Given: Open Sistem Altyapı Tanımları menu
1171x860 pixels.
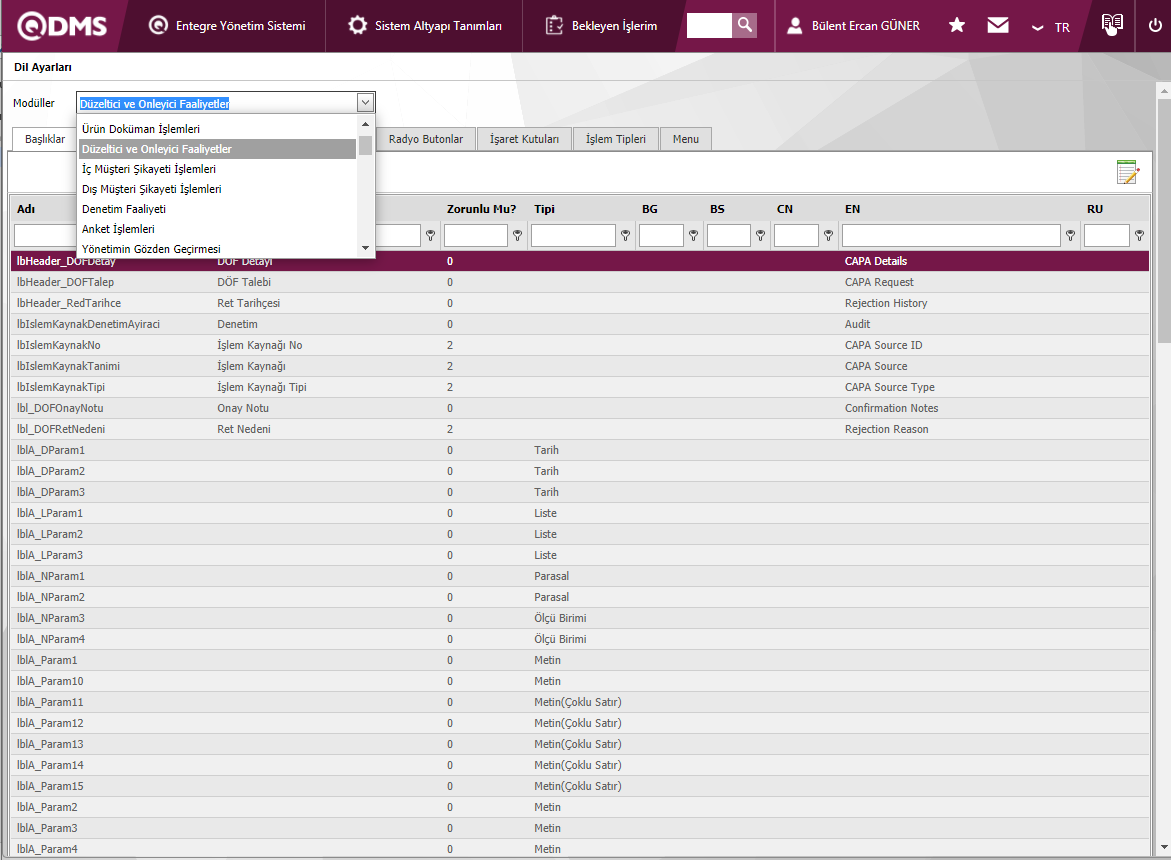Looking at the screenshot, I should click(x=425, y=26).
